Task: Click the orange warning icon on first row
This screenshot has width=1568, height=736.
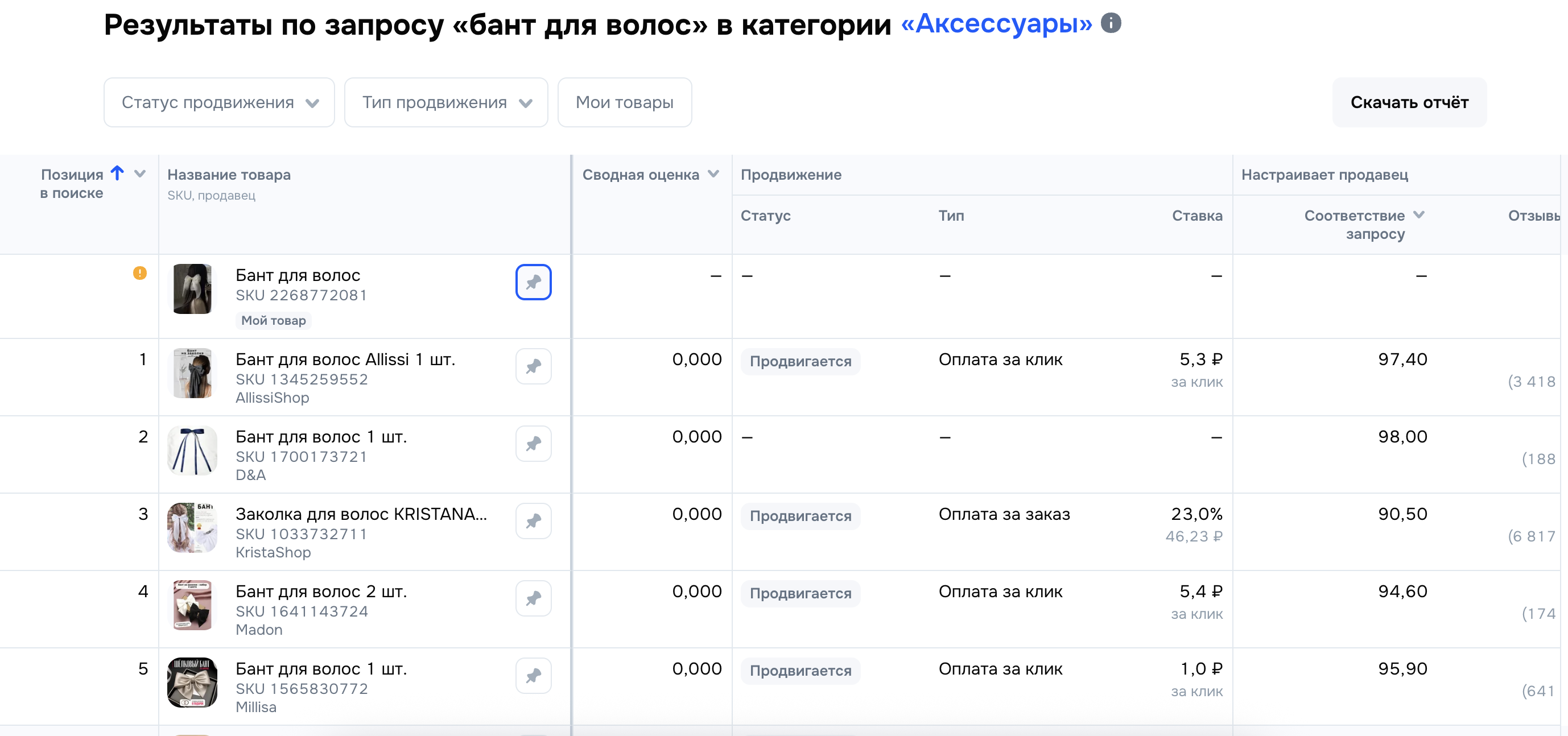Action: (x=140, y=272)
